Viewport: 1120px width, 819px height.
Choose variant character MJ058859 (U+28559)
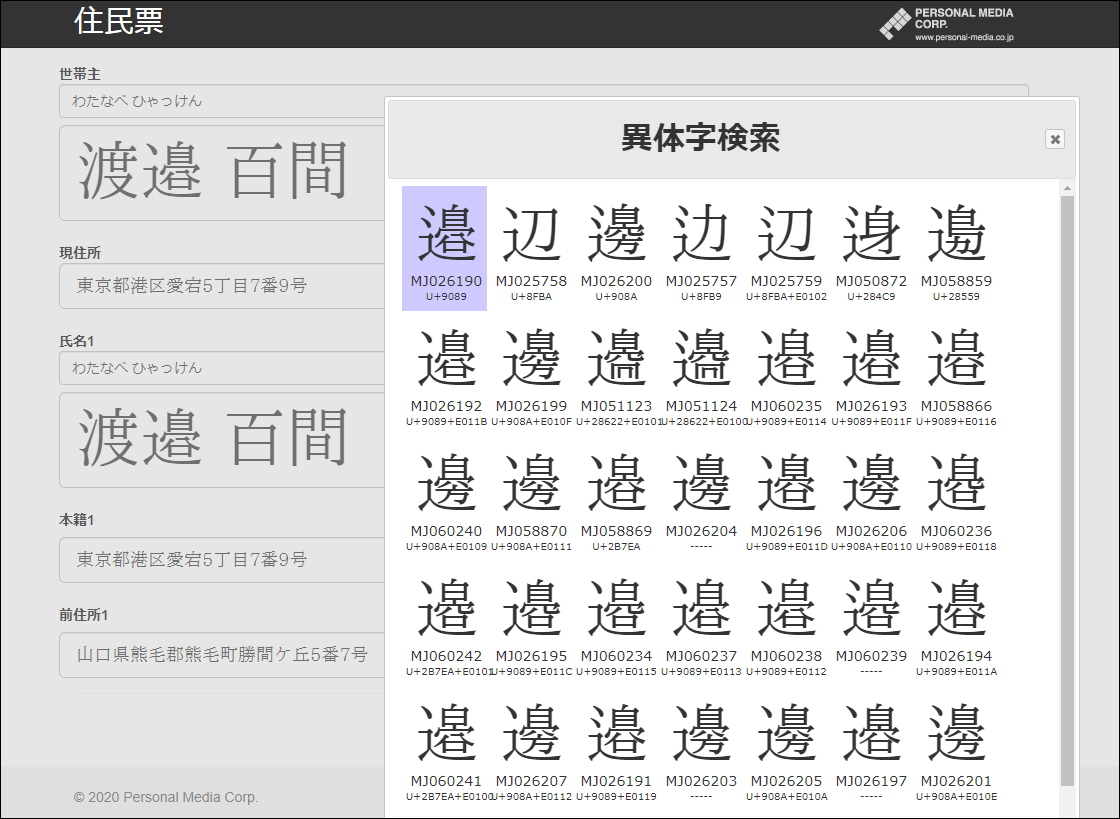coord(956,235)
